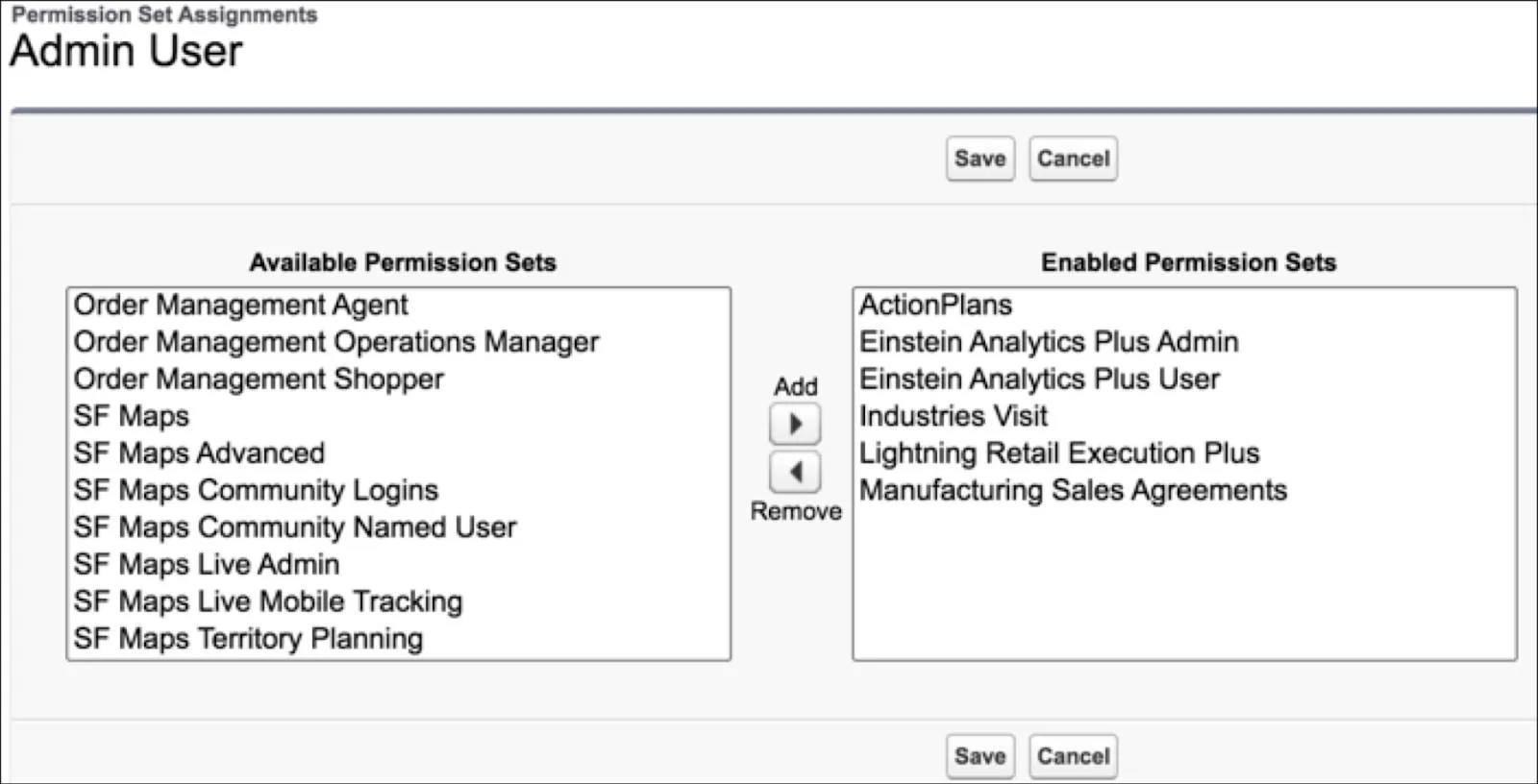Viewport: 1538px width, 784px height.
Task: Click the Add arrow icon
Action: pyautogui.click(x=794, y=423)
